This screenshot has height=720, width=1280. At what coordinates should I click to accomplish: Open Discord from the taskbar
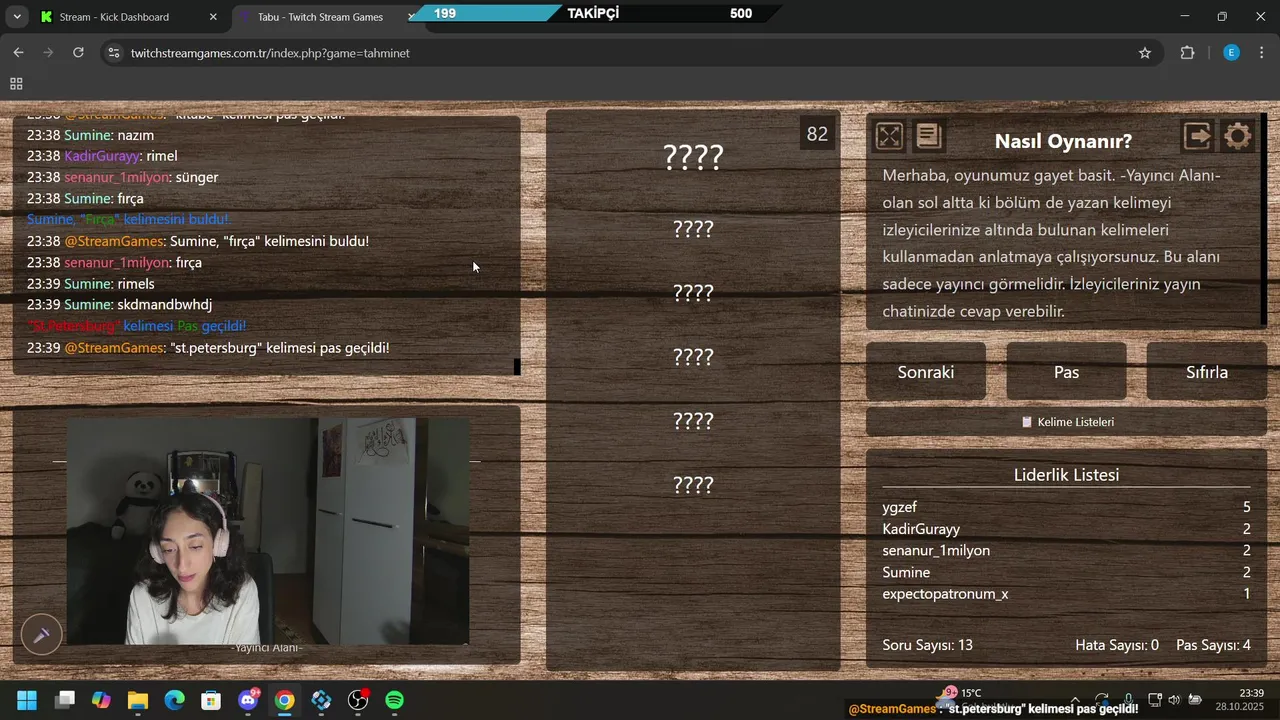[248, 700]
